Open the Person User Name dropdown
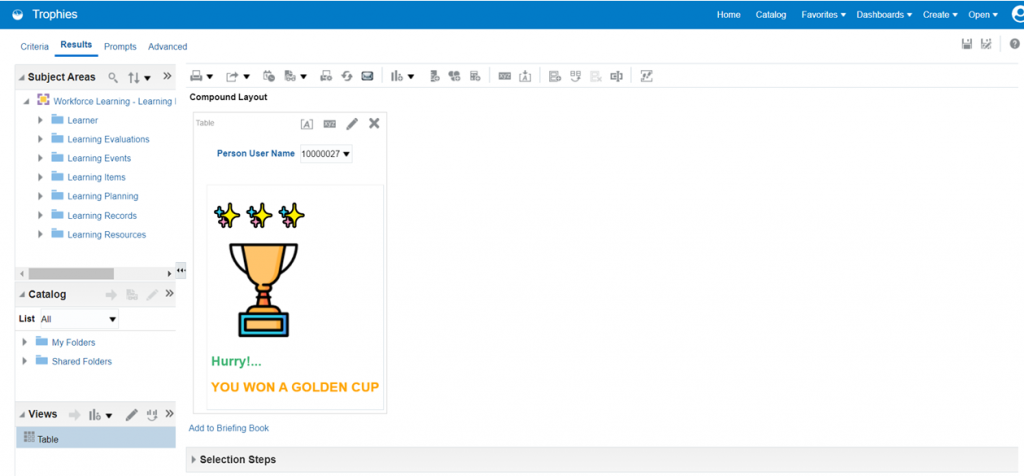Viewport: 1024px width, 476px height. point(326,154)
